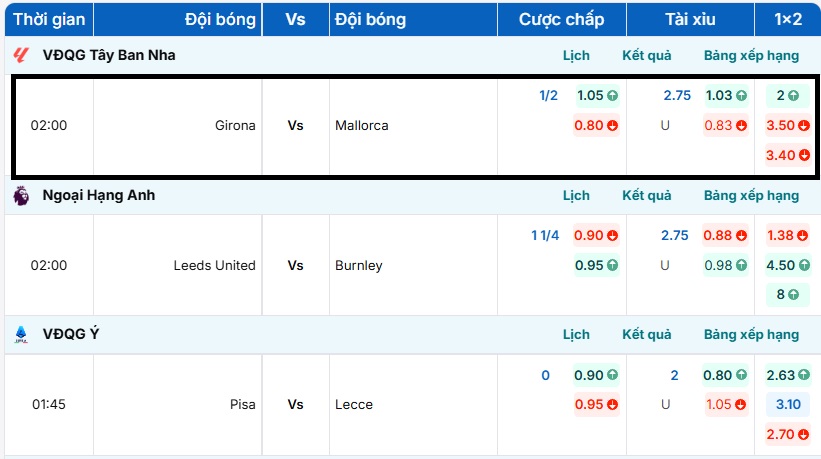The image size is (821, 459).
Task: Click the 1×2 column header
Action: coord(787,19)
